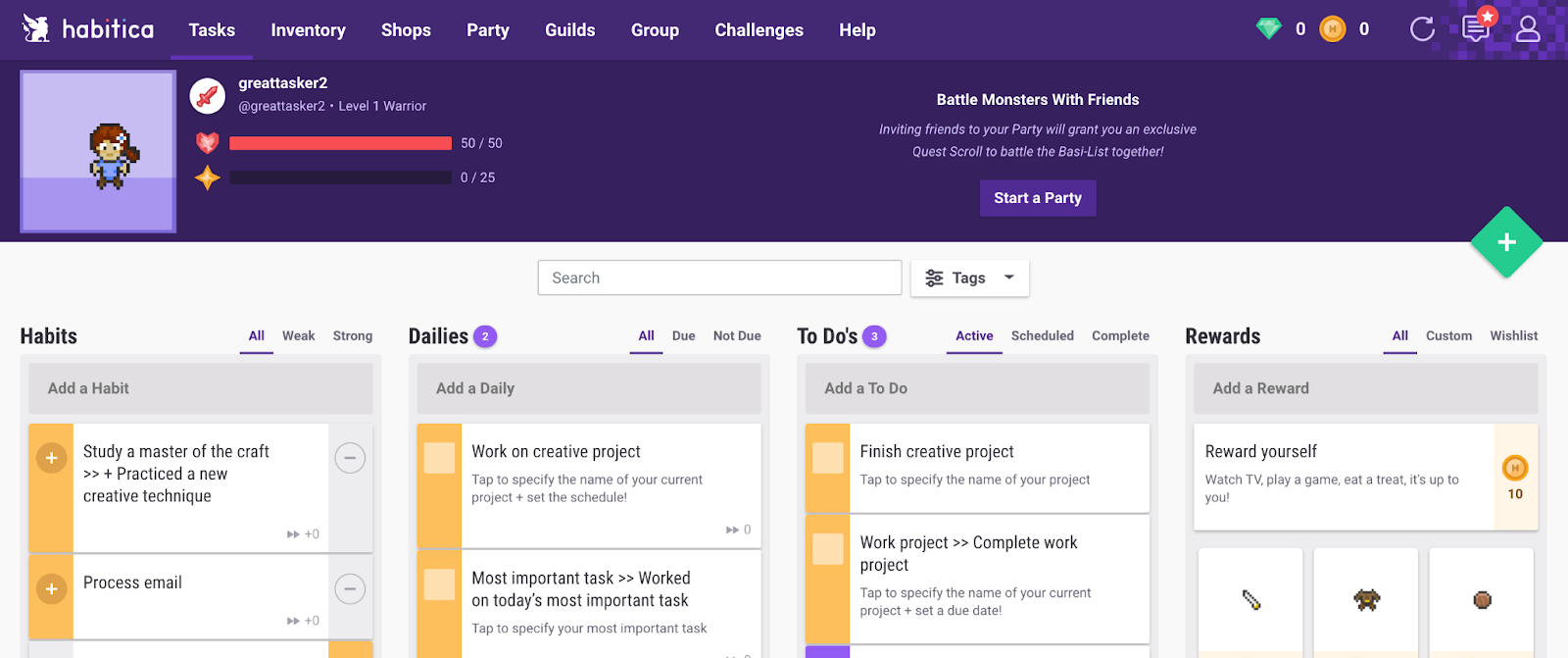Open the Help menu
This screenshot has width=1568, height=658.
(x=857, y=30)
